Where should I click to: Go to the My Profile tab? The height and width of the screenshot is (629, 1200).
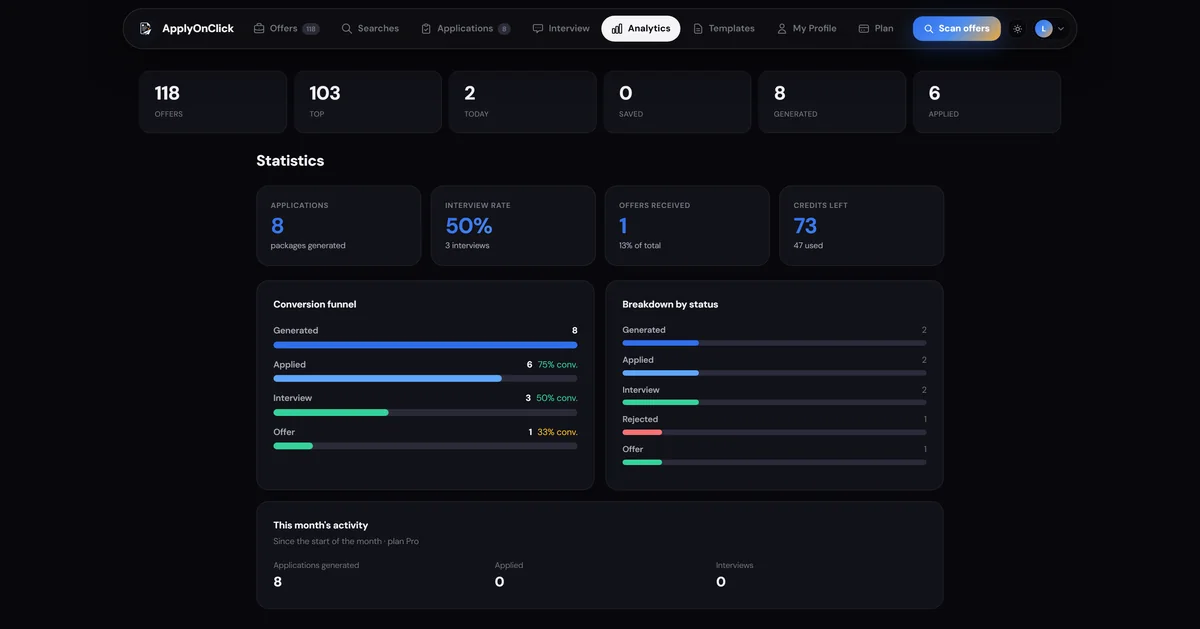coord(807,29)
